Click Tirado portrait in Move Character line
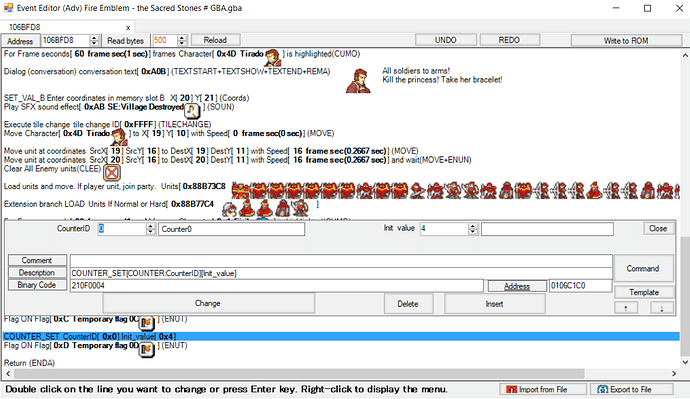Screen dimensions: 690x399 [119, 137]
